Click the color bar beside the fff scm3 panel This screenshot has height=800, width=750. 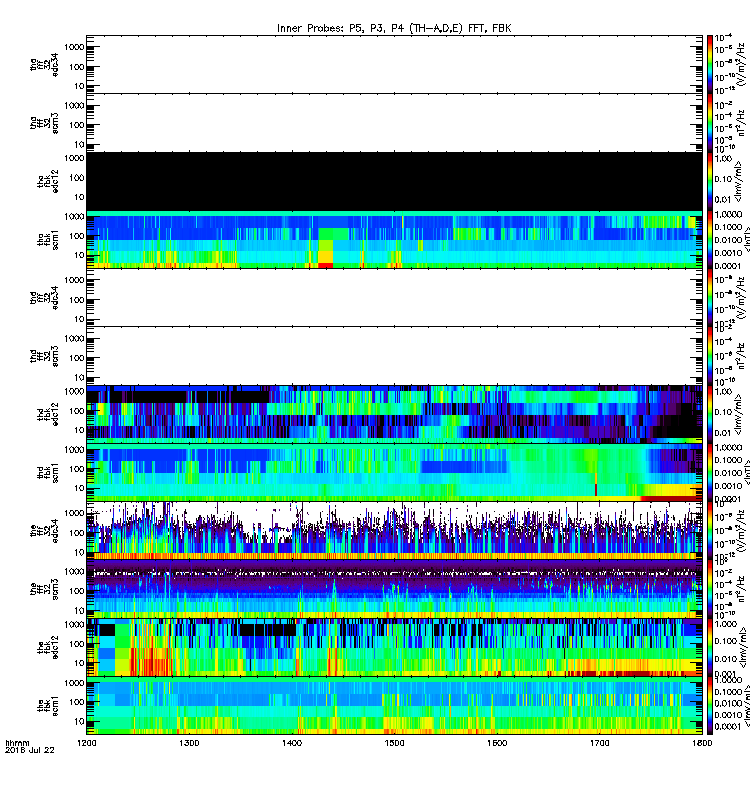pos(709,589)
